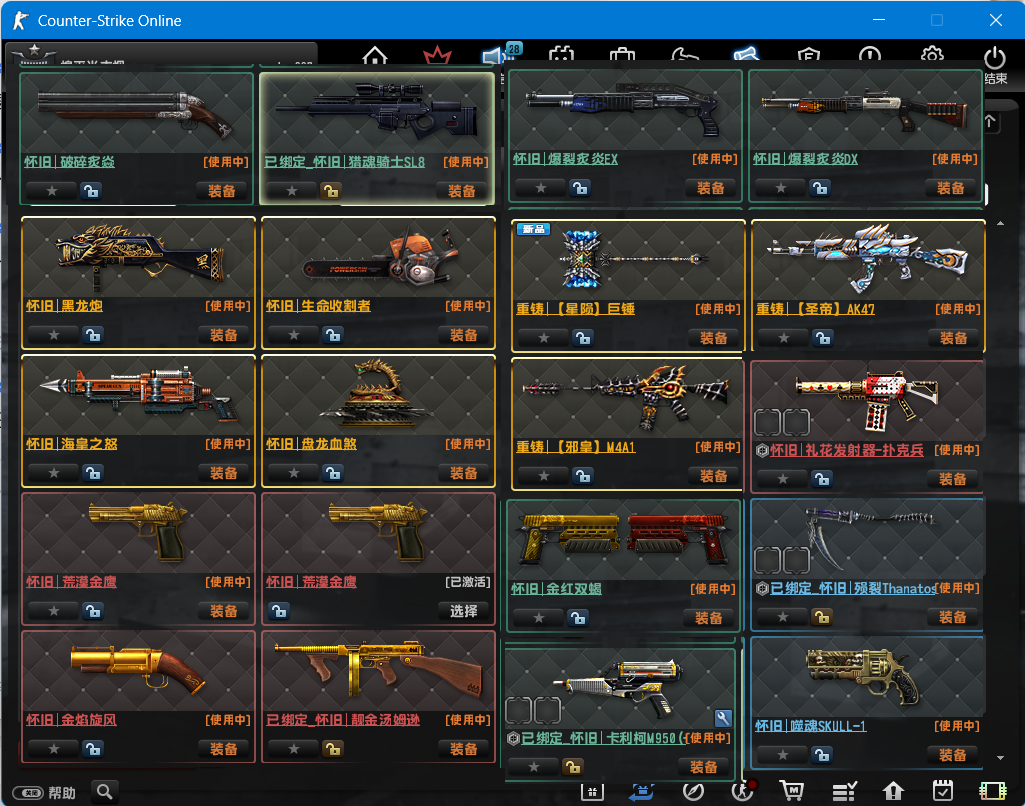Select the 怀旧|生命收割者 chainsaw thumbnail
This screenshot has height=806, width=1025.
point(378,258)
